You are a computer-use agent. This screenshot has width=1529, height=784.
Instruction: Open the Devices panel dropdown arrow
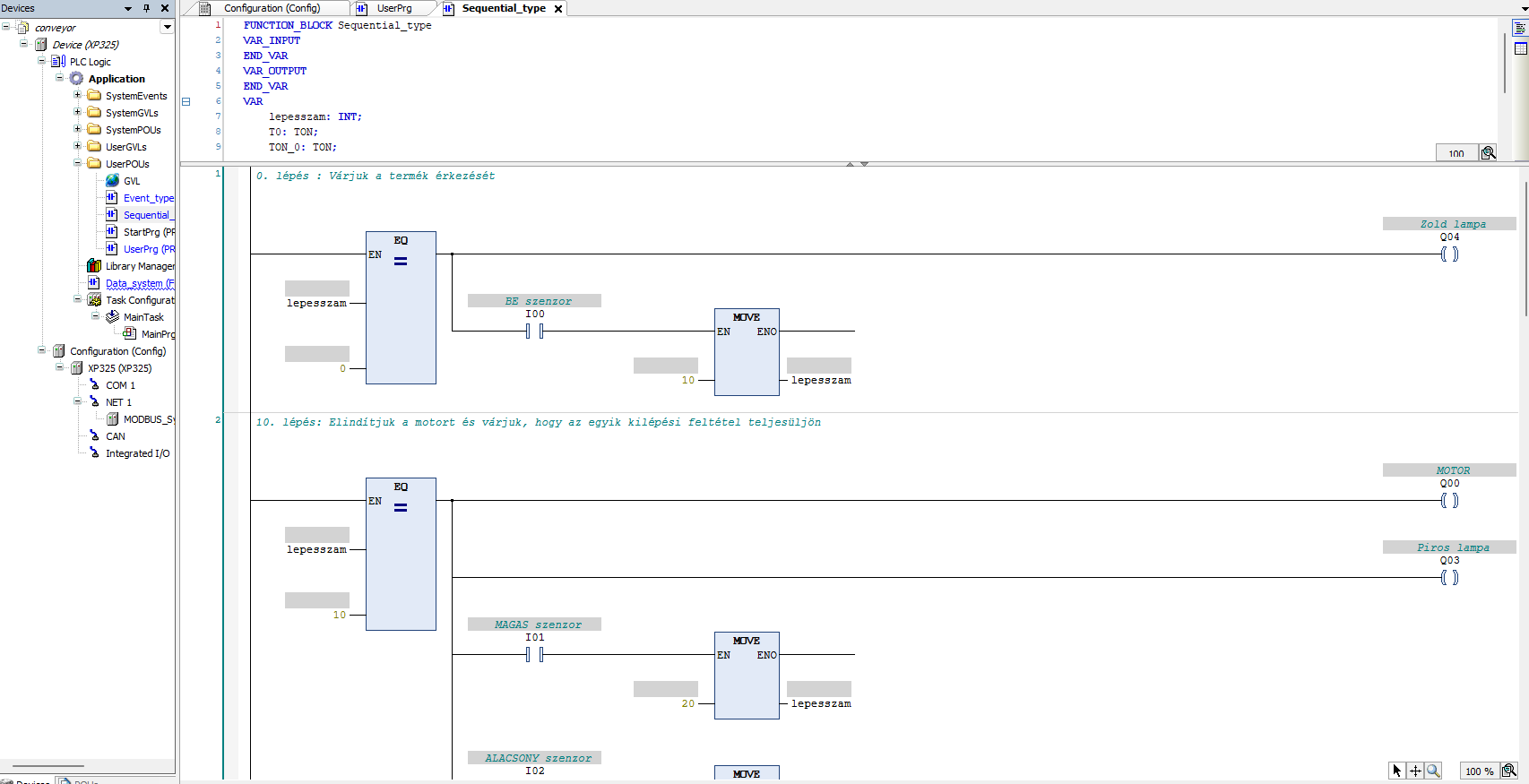pyautogui.click(x=127, y=8)
